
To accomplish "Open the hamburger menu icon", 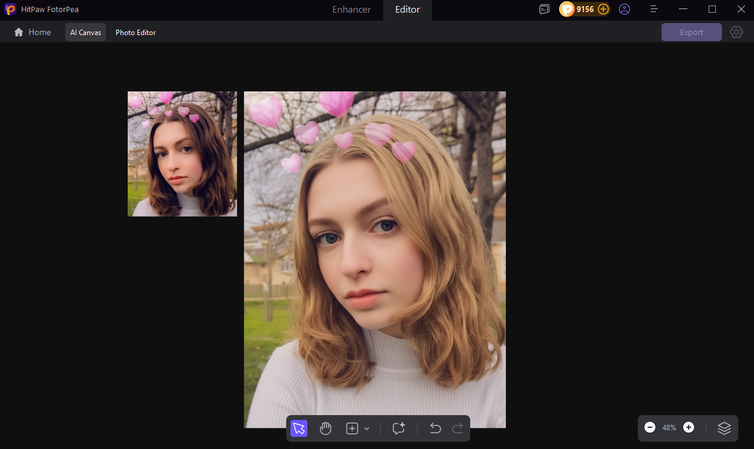I will click(653, 9).
